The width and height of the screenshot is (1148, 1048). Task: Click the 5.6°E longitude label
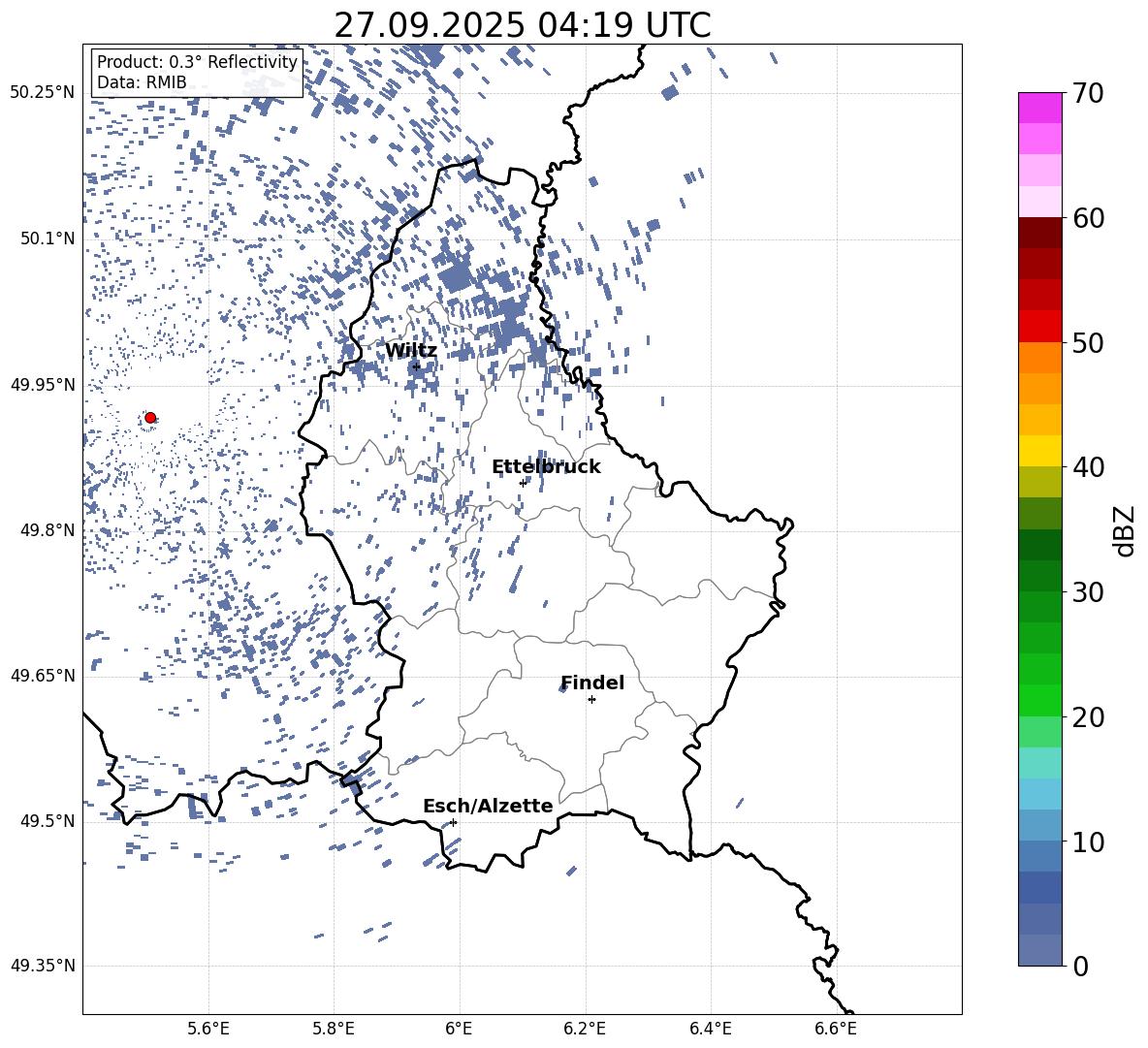click(x=208, y=1029)
